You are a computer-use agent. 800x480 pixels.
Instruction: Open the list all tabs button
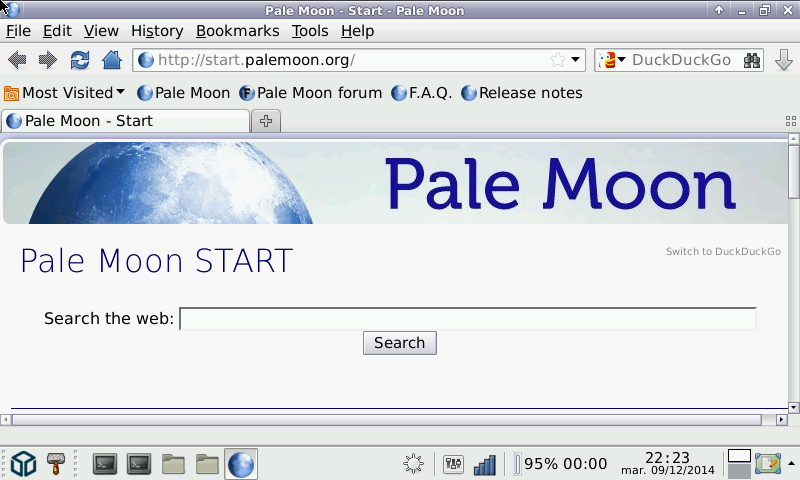click(x=790, y=121)
